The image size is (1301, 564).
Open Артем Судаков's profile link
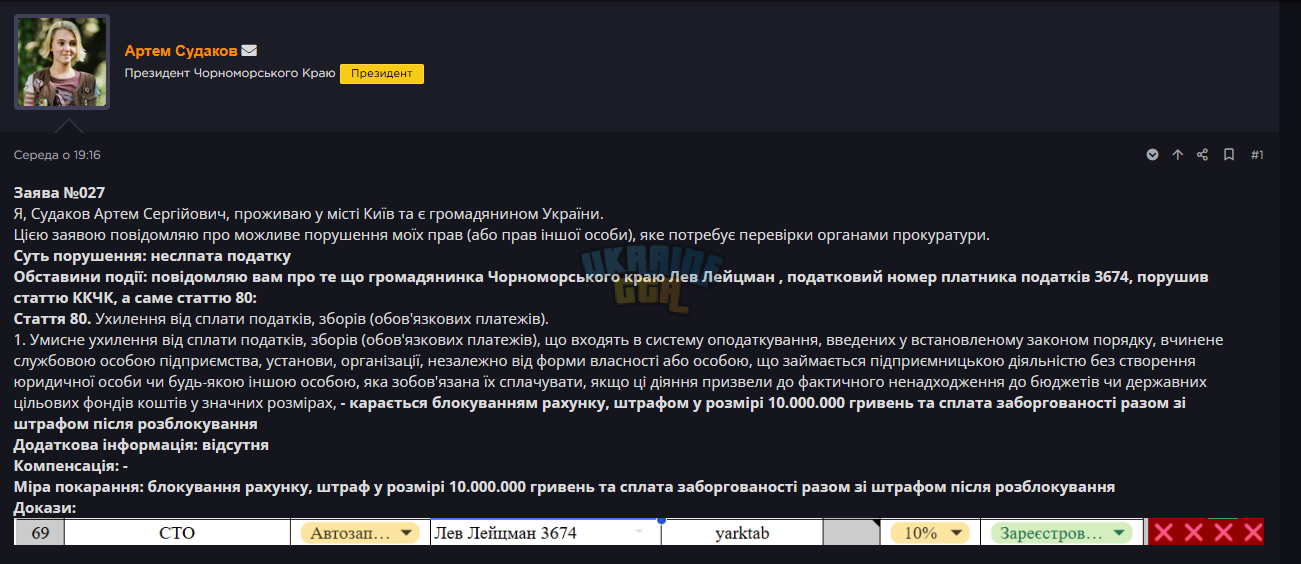pos(180,50)
